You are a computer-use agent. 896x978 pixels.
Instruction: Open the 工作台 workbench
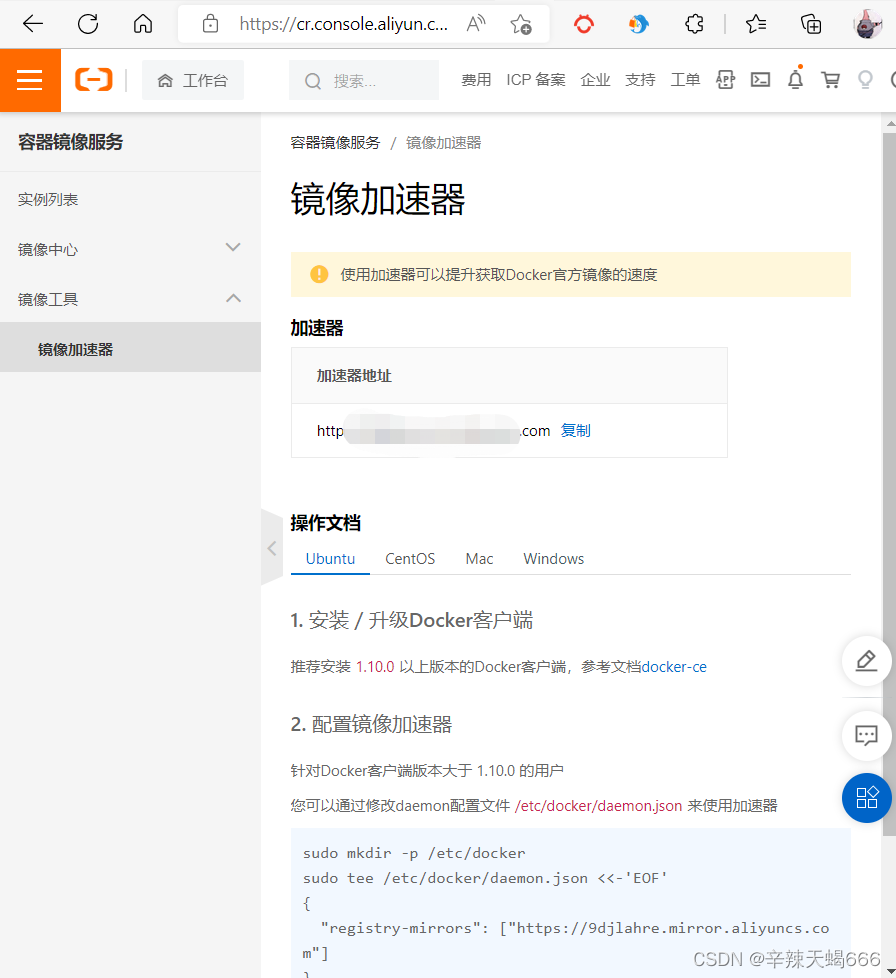click(193, 80)
